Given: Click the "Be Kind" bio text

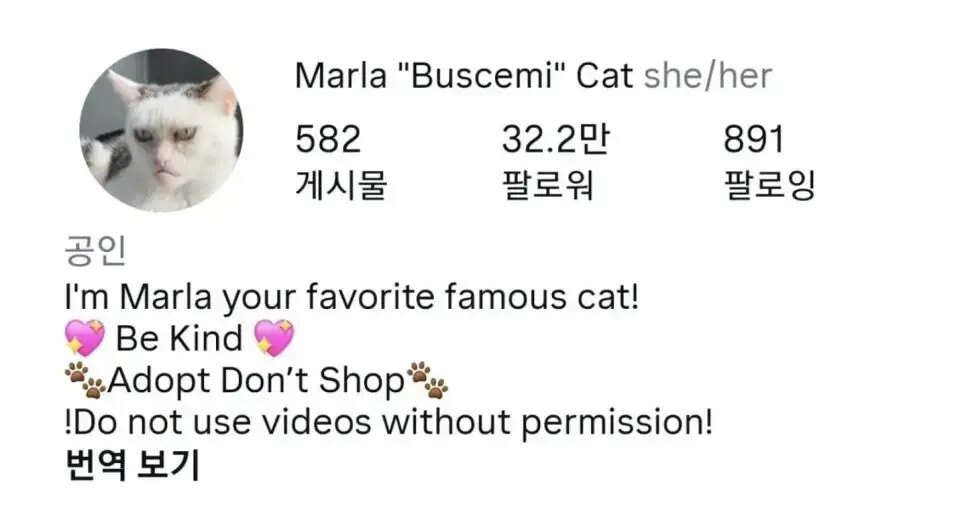Looking at the screenshot, I should pos(179,338).
